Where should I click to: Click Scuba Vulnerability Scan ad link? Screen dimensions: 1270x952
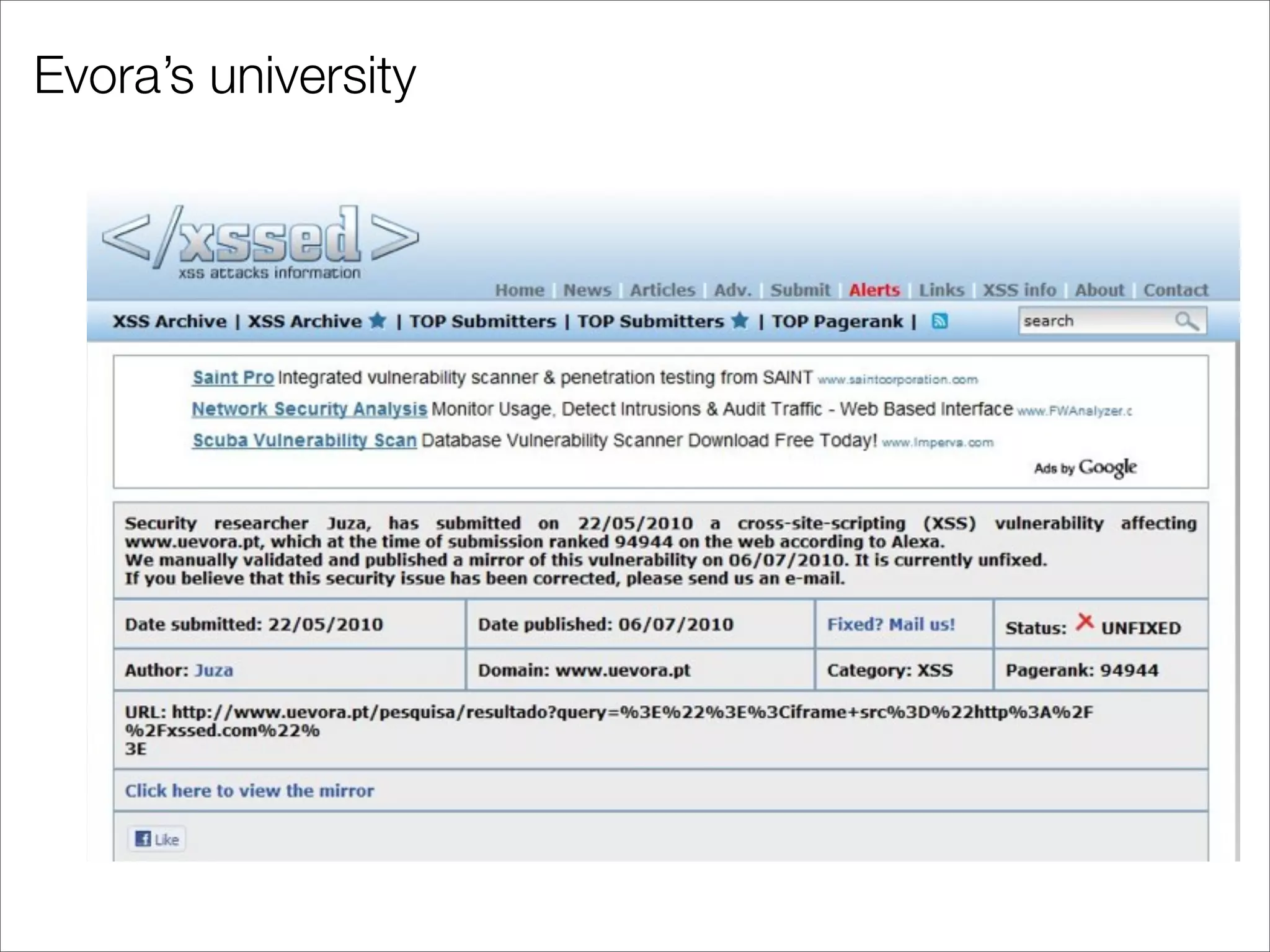coord(304,440)
